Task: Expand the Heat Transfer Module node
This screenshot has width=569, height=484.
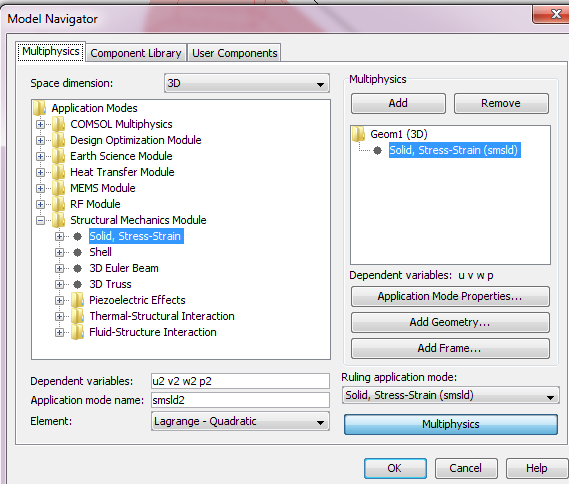Action: (x=40, y=172)
